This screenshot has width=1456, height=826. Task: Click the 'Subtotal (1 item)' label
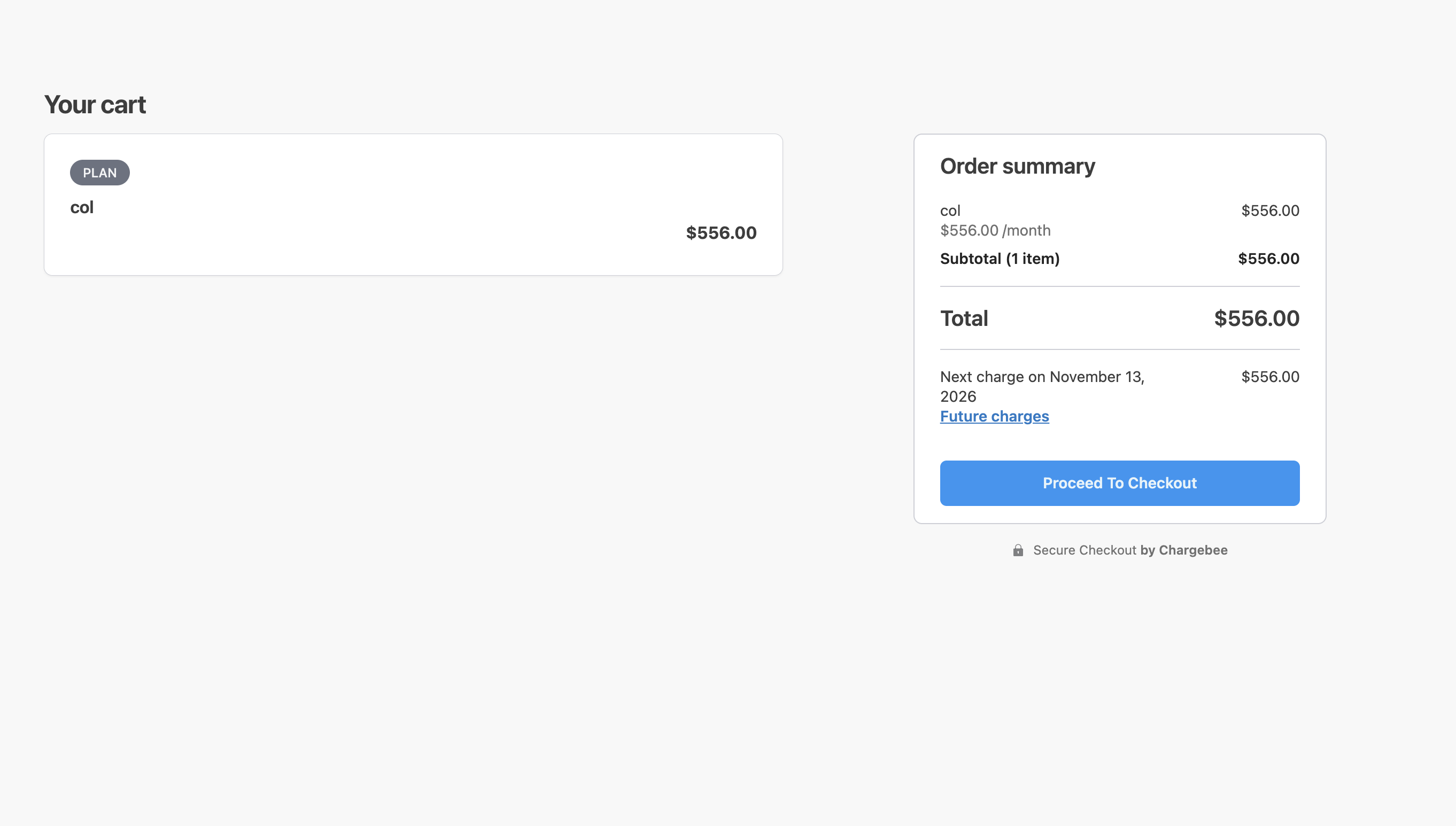[x=1000, y=259]
